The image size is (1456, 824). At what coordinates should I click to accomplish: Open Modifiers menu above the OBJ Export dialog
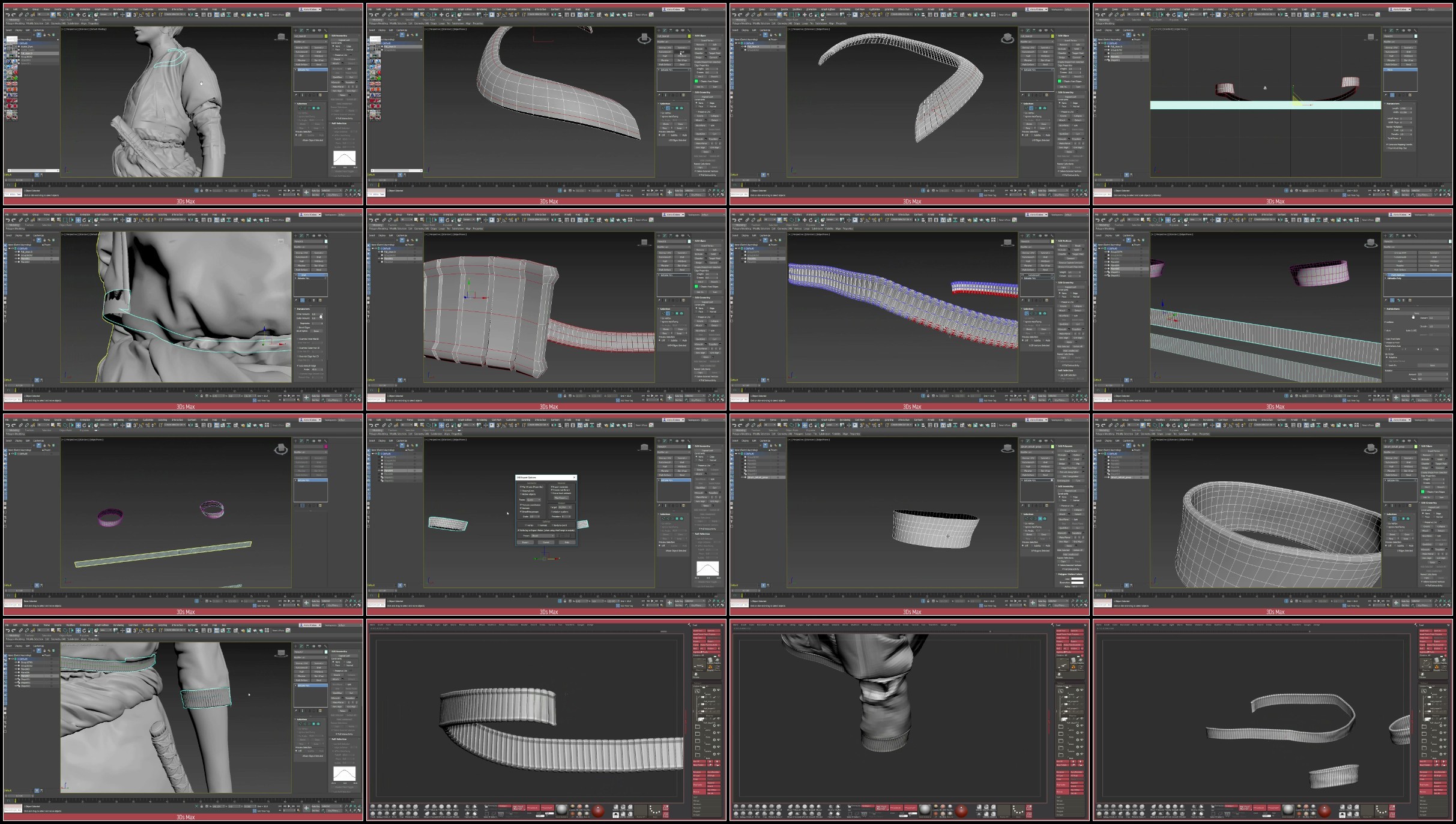(433, 420)
